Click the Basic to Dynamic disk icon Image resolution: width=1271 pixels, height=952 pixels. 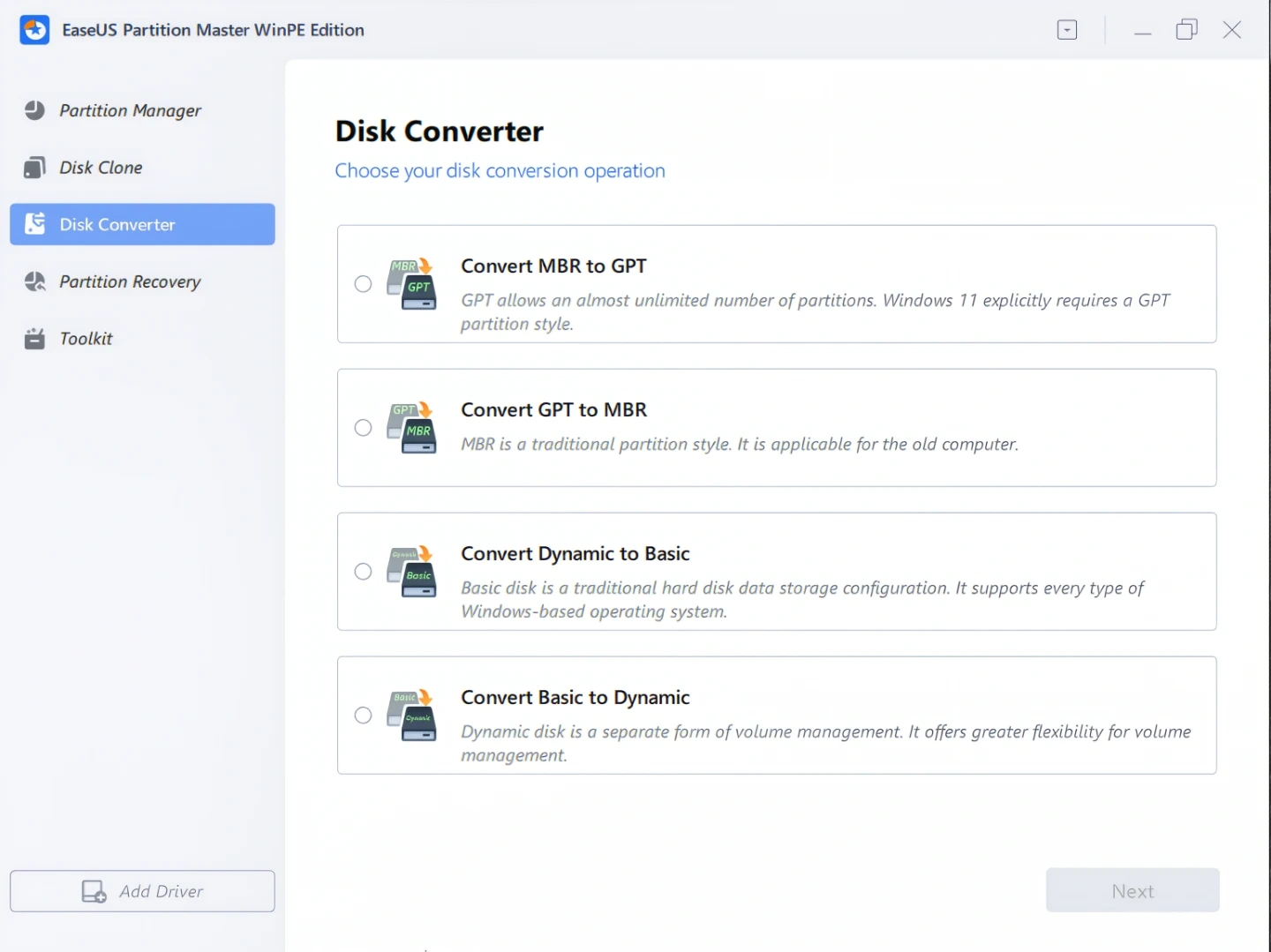(x=411, y=716)
